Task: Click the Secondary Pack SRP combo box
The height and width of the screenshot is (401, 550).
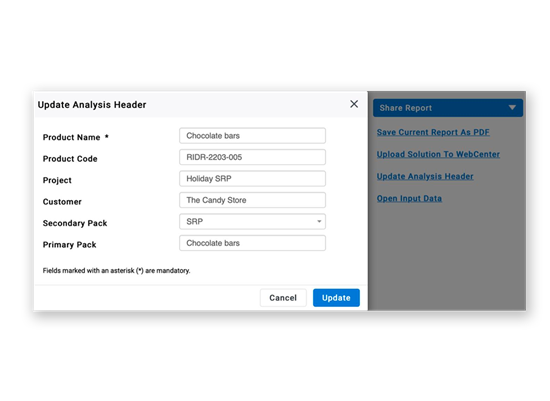Action: pos(252,221)
